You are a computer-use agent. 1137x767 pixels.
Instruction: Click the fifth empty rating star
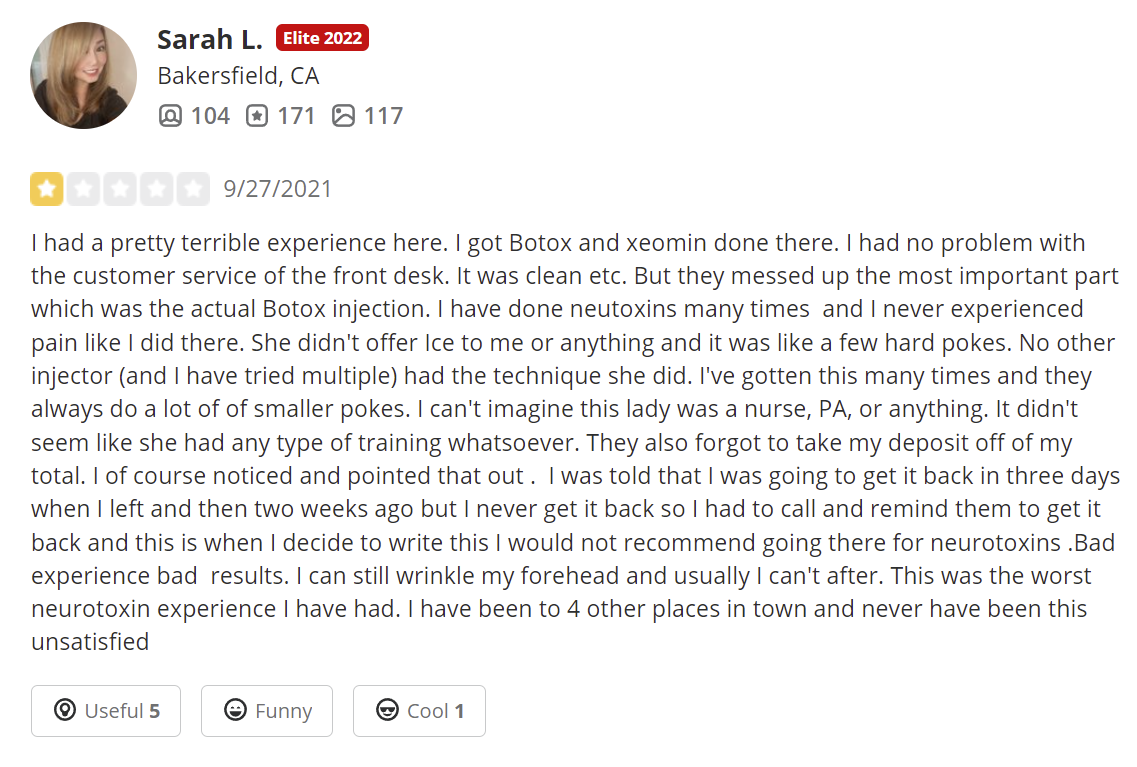click(193, 189)
